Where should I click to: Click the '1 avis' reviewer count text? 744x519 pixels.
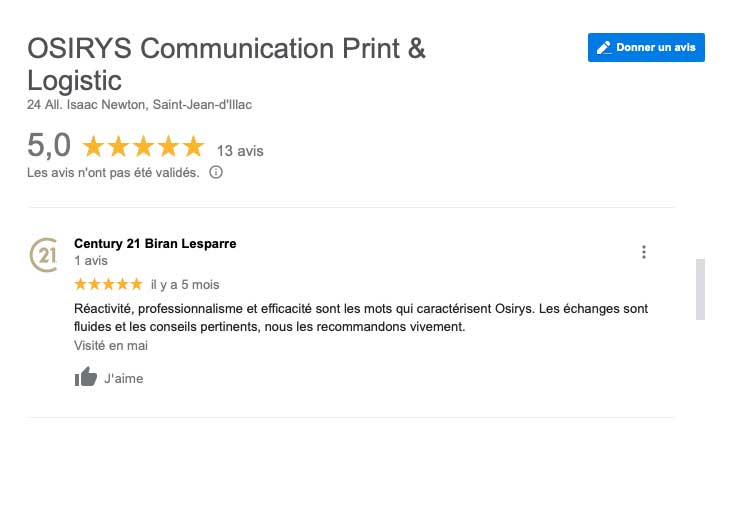(x=91, y=260)
